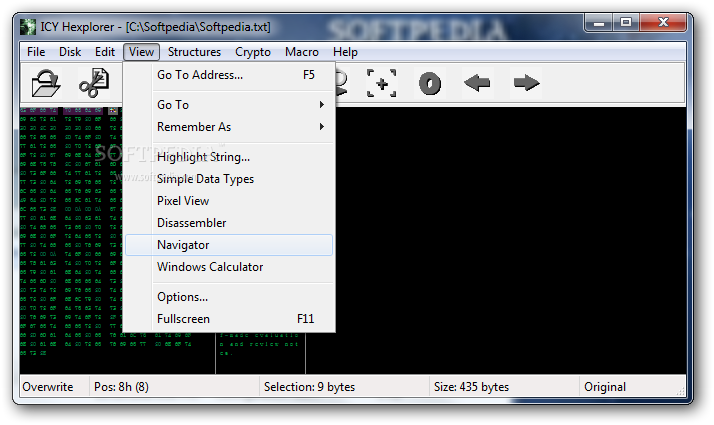Click the Original status bar field
This screenshot has height=425, width=714.
click(x=631, y=387)
